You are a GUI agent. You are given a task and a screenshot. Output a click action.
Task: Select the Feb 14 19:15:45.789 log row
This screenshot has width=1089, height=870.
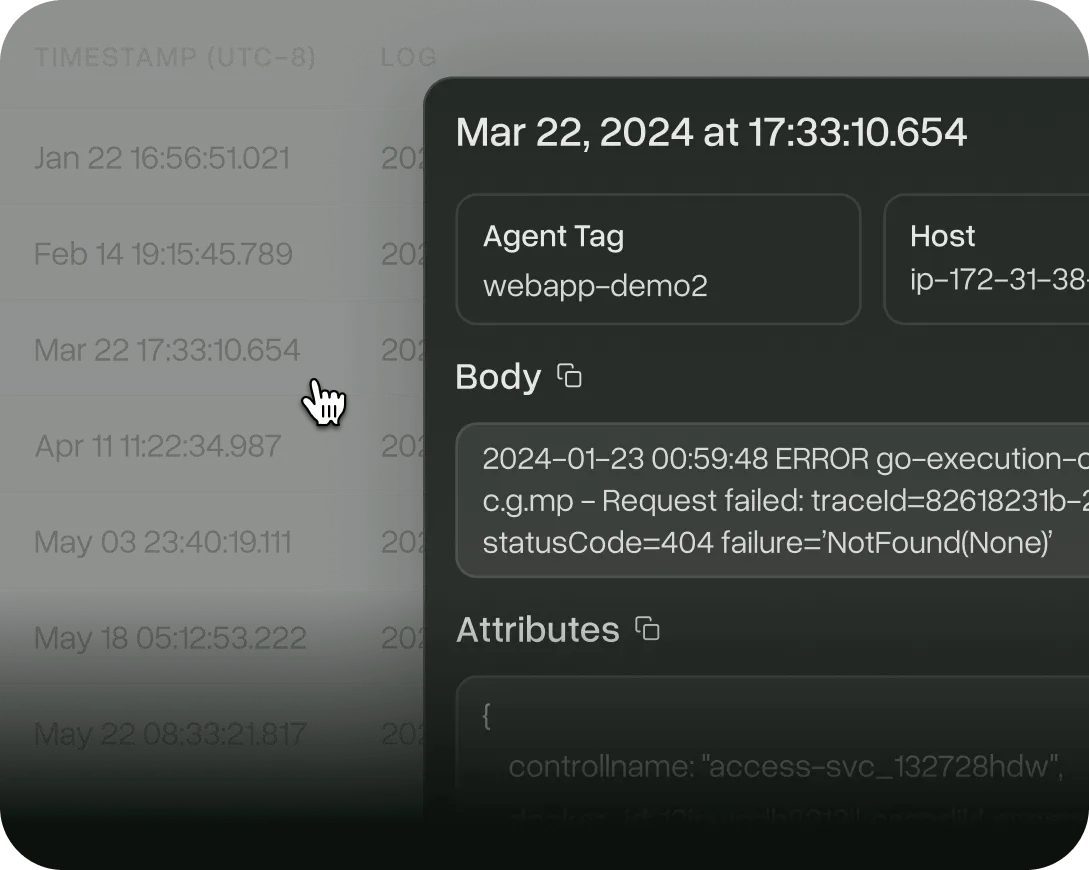[x=163, y=254]
